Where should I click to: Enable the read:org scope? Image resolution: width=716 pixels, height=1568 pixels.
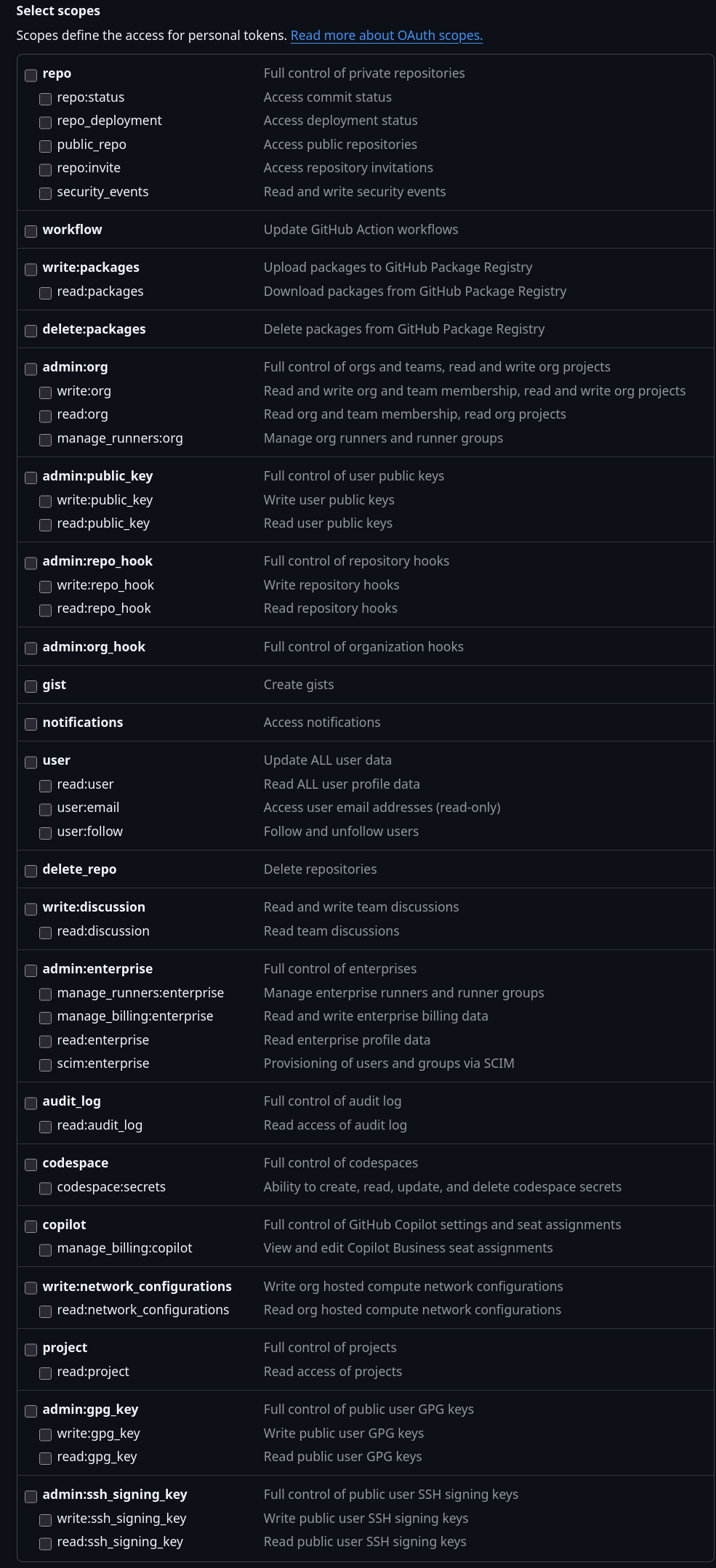tap(45, 416)
